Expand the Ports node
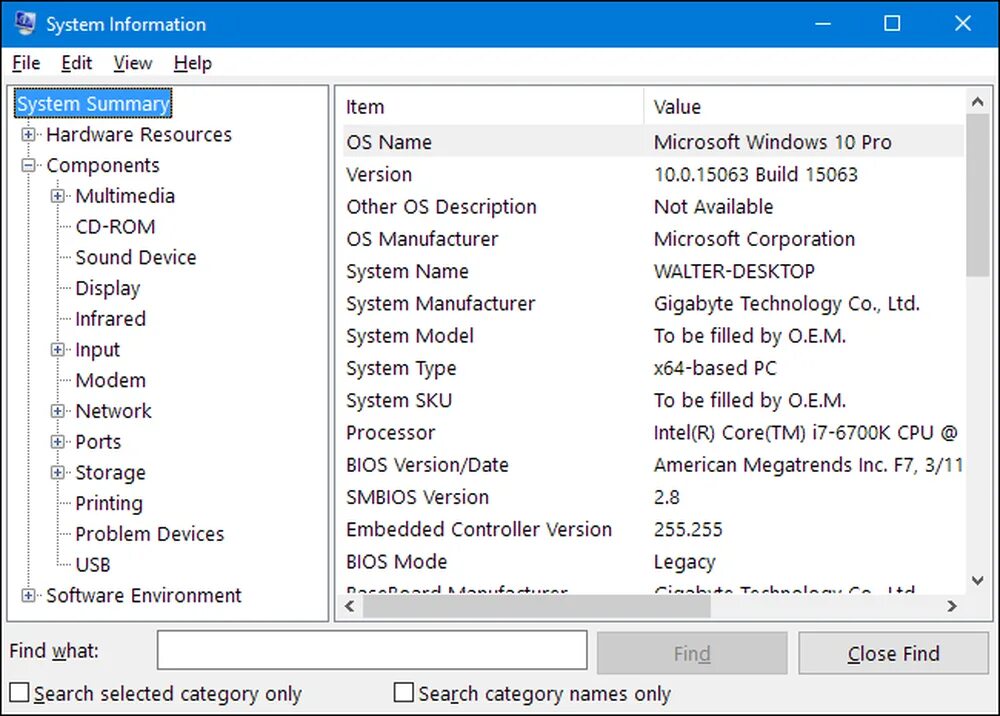 pyautogui.click(x=57, y=441)
